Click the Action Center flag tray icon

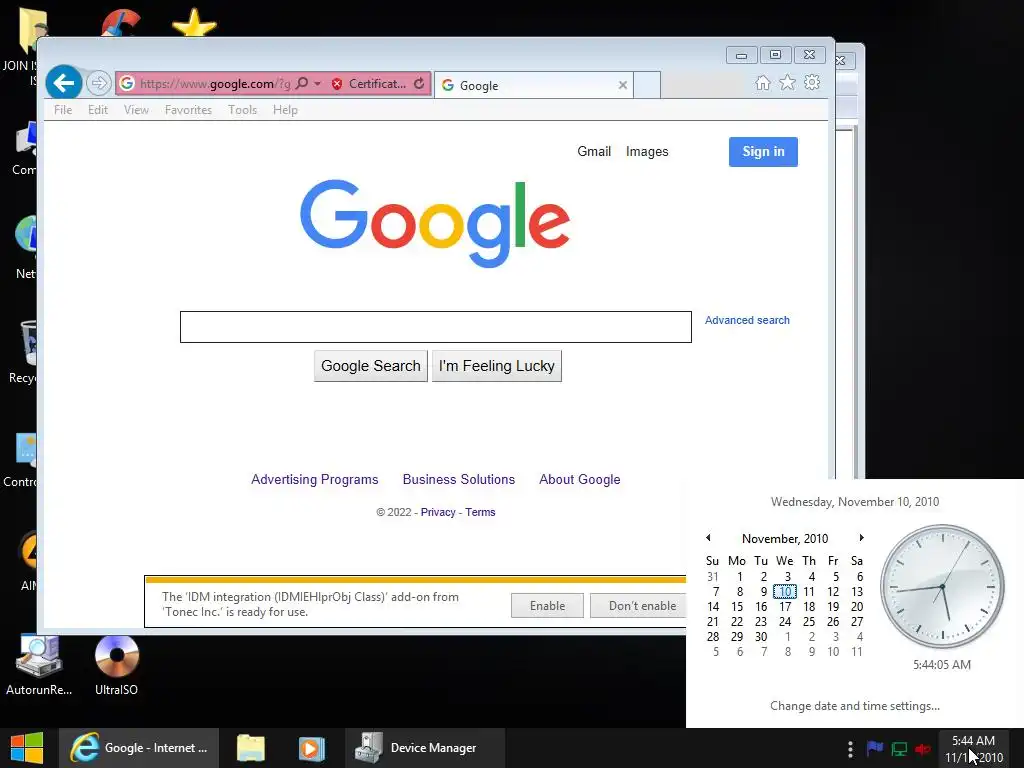874,748
